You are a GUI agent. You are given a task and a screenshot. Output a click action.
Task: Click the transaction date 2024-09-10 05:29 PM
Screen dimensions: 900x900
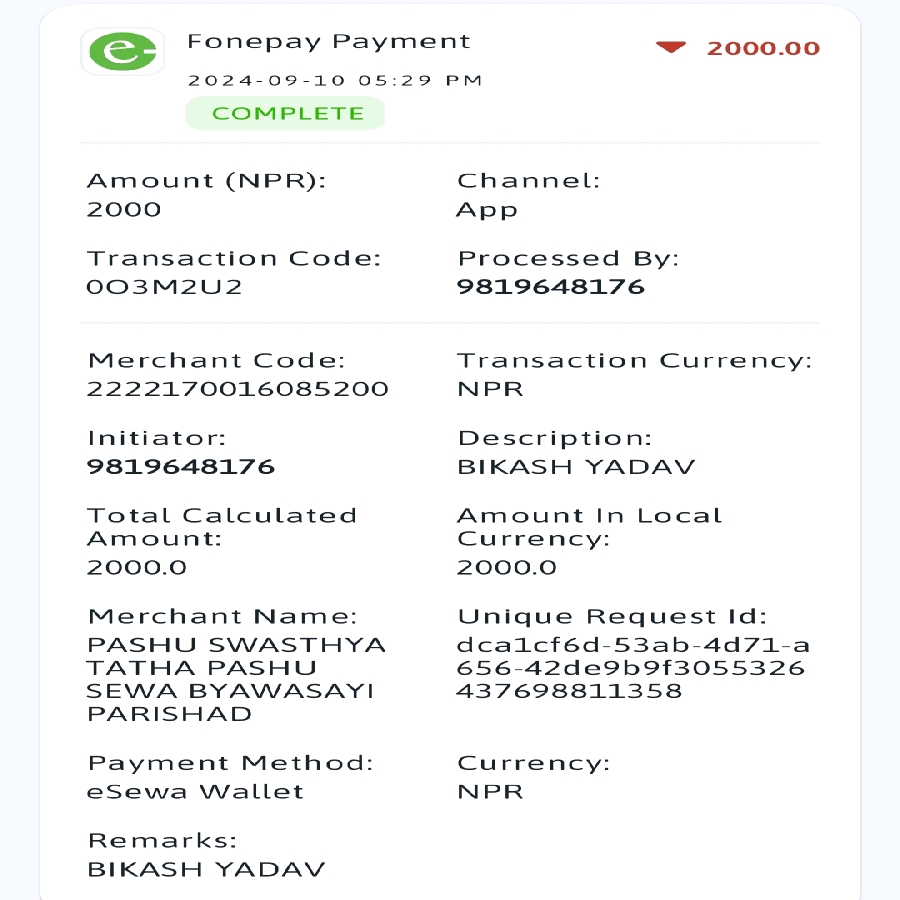(x=335, y=80)
